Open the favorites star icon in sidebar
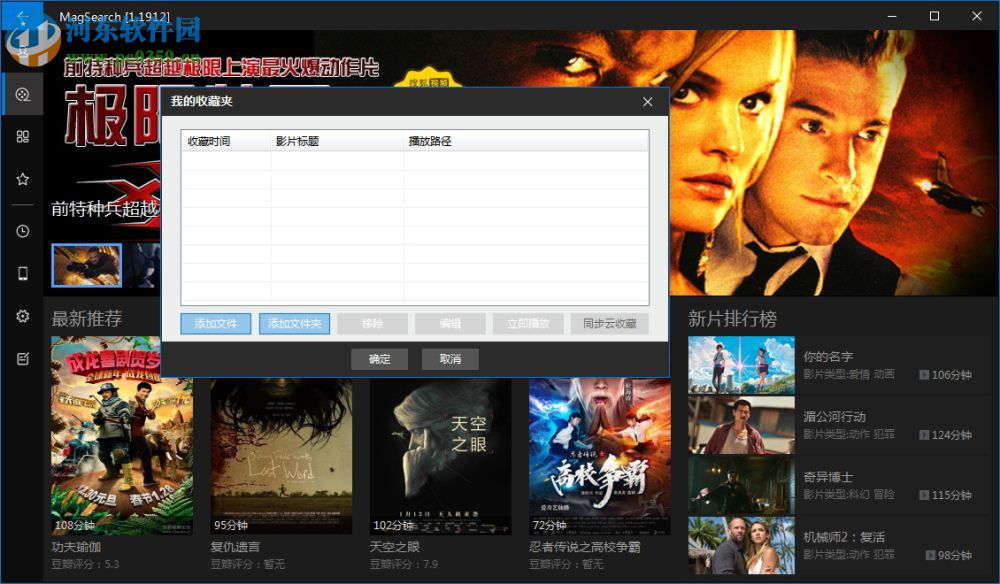Viewport: 1000px width, 584px height. 22,179
